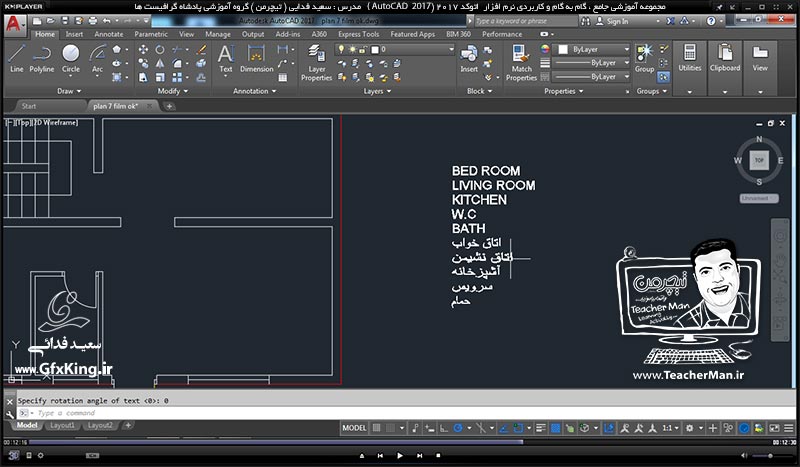The image size is (800, 467).
Task: Activate the Rotate tool in Modify
Action: (160, 50)
